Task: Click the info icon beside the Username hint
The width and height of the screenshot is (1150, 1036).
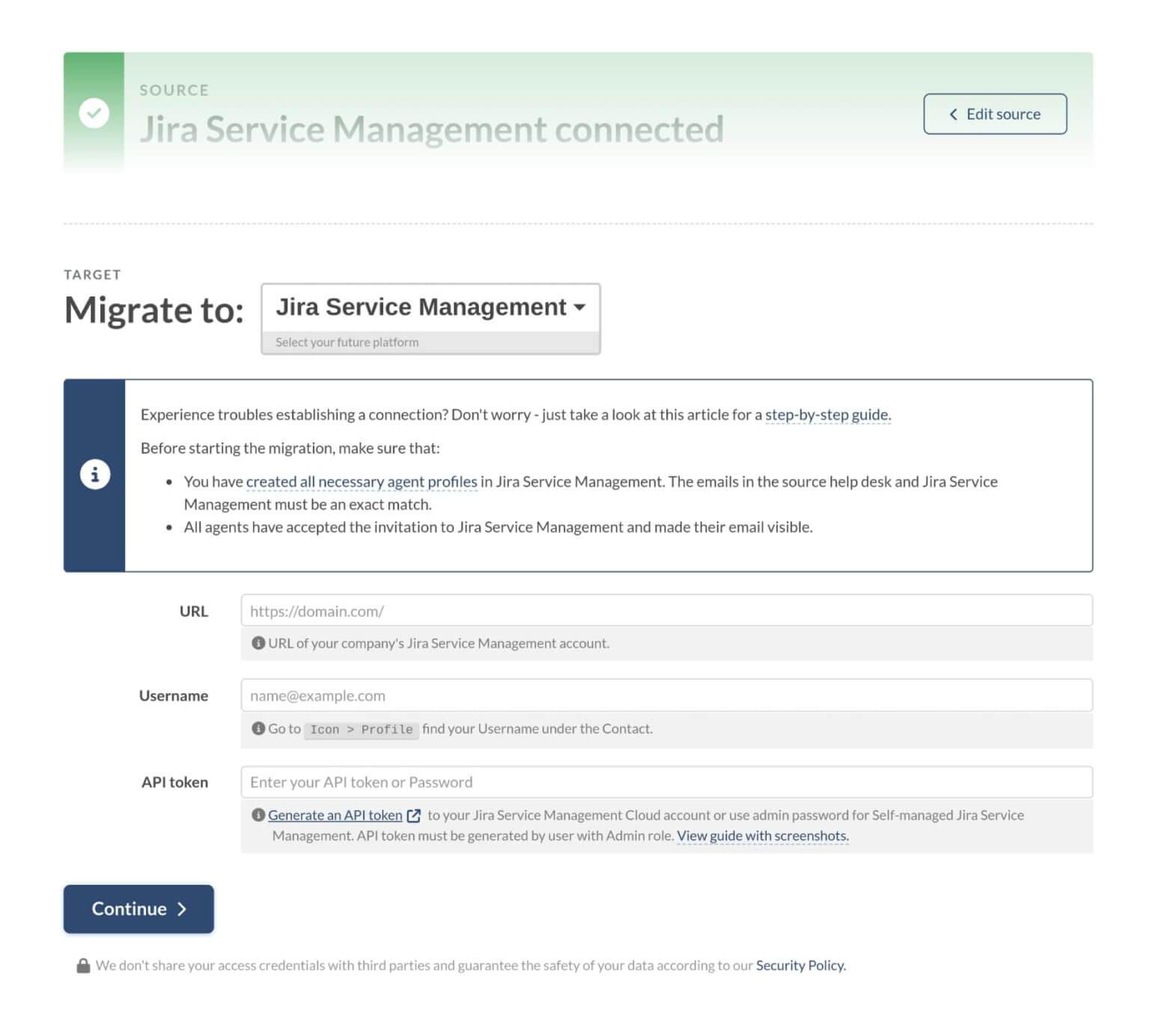Action: pyautogui.click(x=258, y=728)
